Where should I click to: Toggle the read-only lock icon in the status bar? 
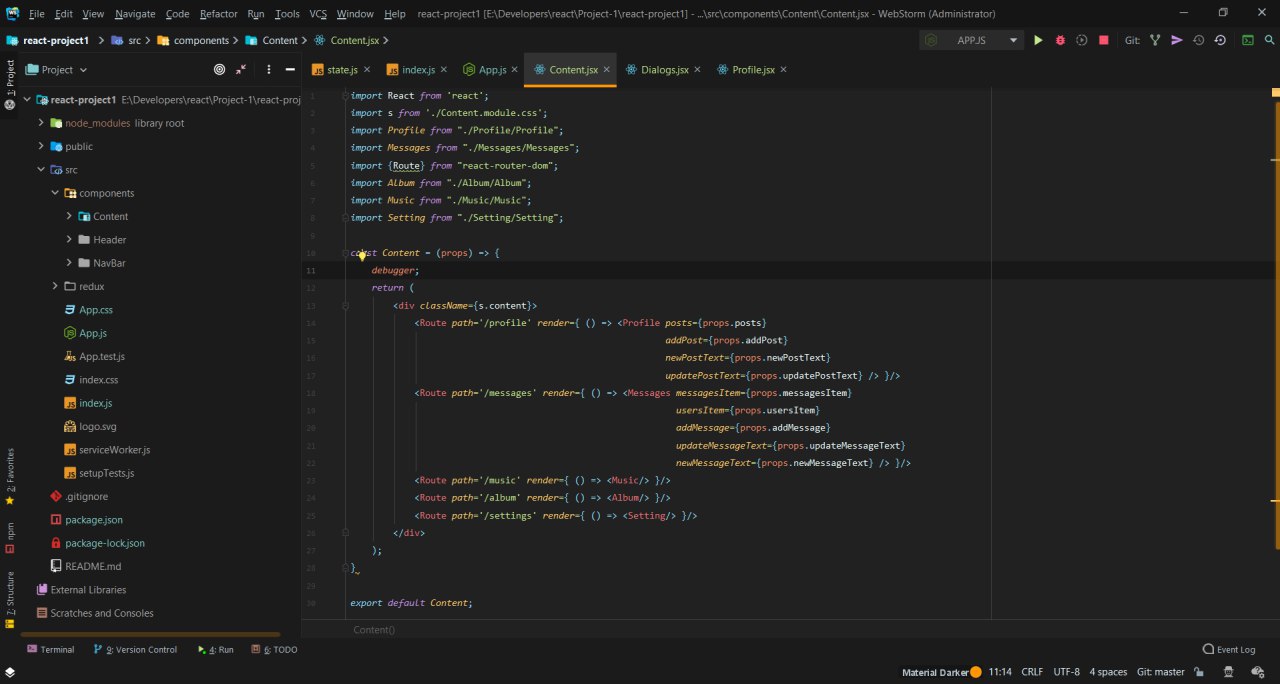1200,672
